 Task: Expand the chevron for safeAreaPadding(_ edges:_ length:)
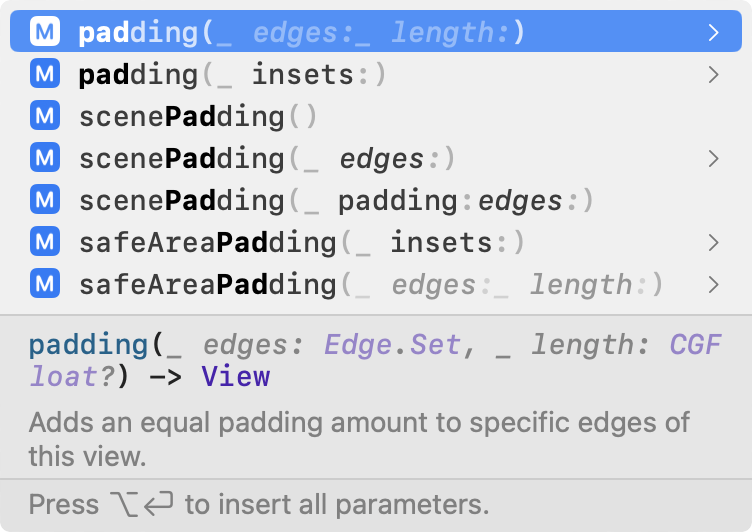pos(713,285)
